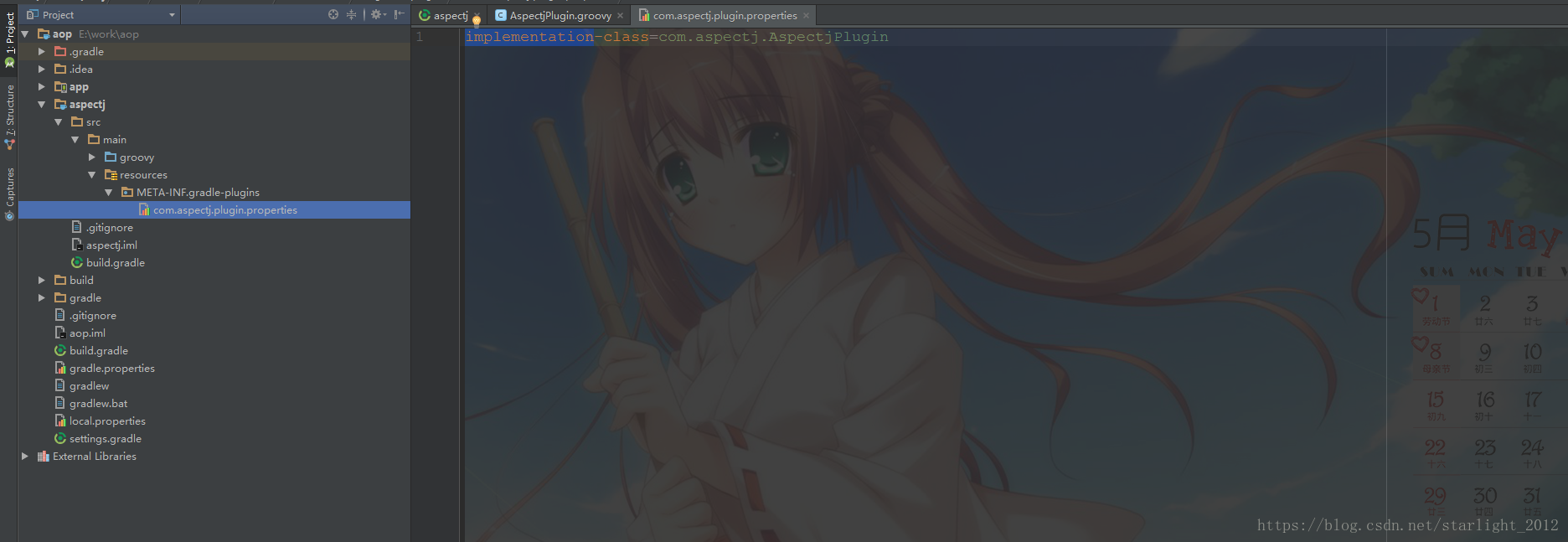Image resolution: width=1568 pixels, height=542 pixels.
Task: Click line number 1 in the gutter
Action: [x=420, y=37]
